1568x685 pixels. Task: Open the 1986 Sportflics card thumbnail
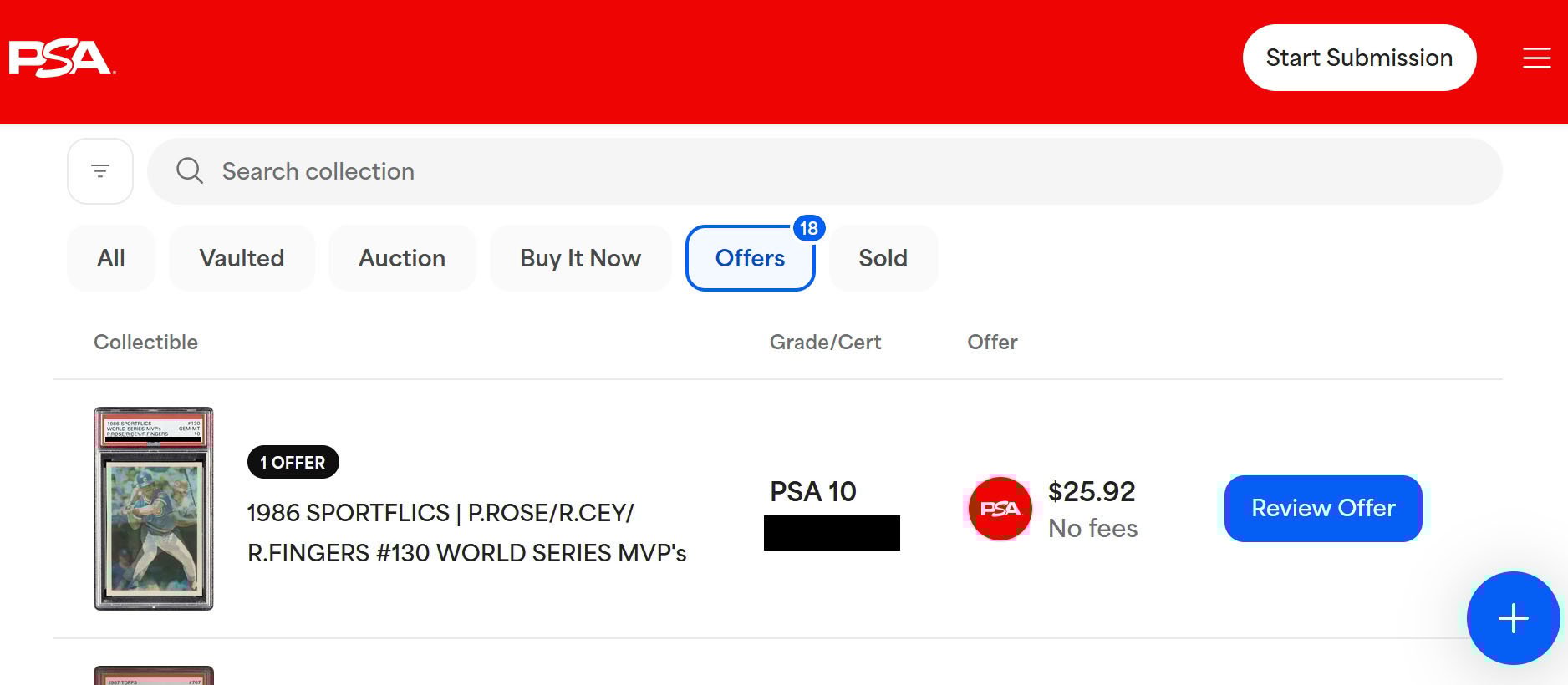pos(154,509)
